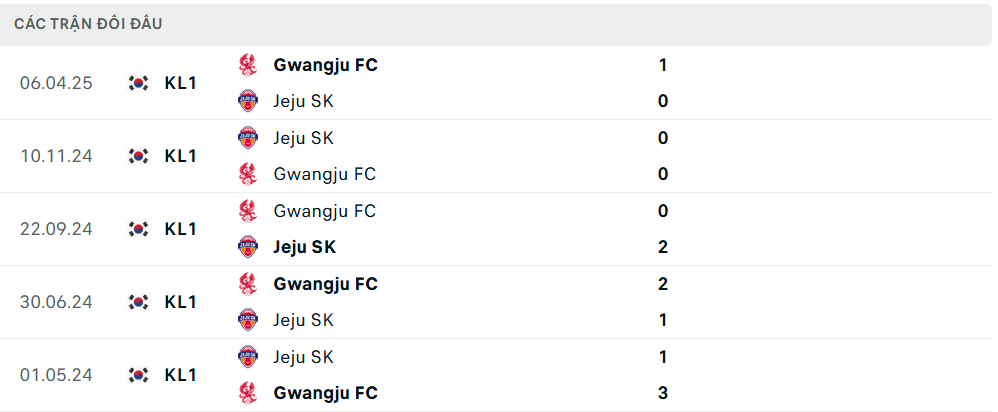Click South Korea flag beside 06.04.25
Image resolution: width=998 pixels, height=412 pixels.
pyautogui.click(x=138, y=83)
